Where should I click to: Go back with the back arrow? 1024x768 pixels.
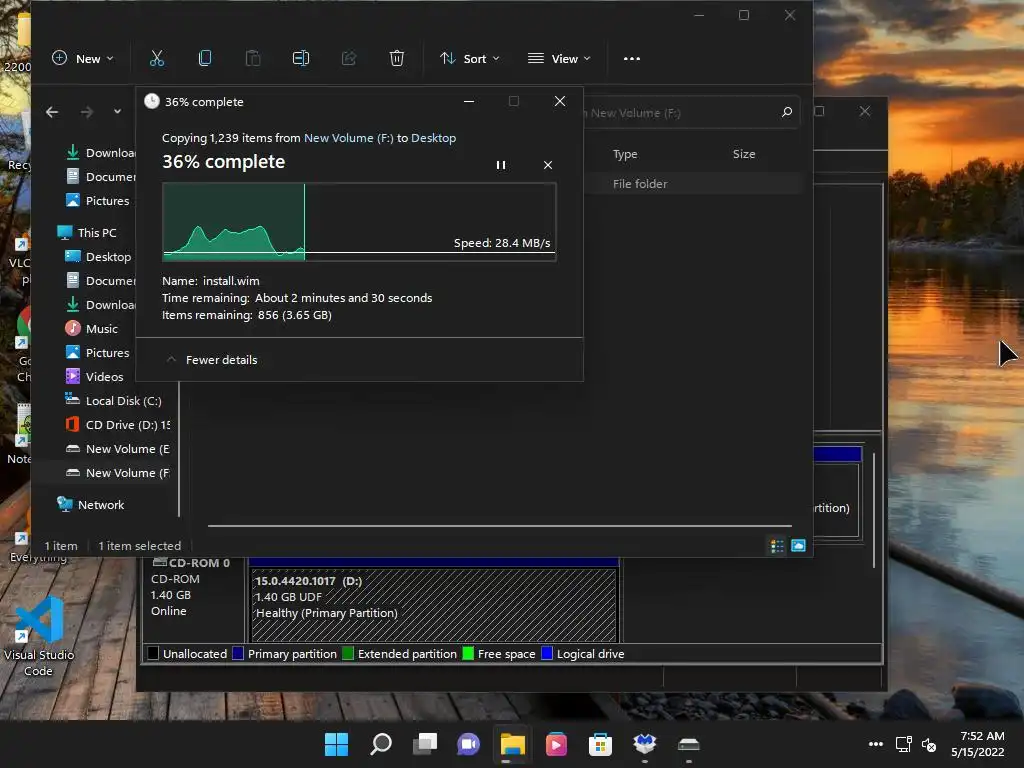[x=52, y=112]
